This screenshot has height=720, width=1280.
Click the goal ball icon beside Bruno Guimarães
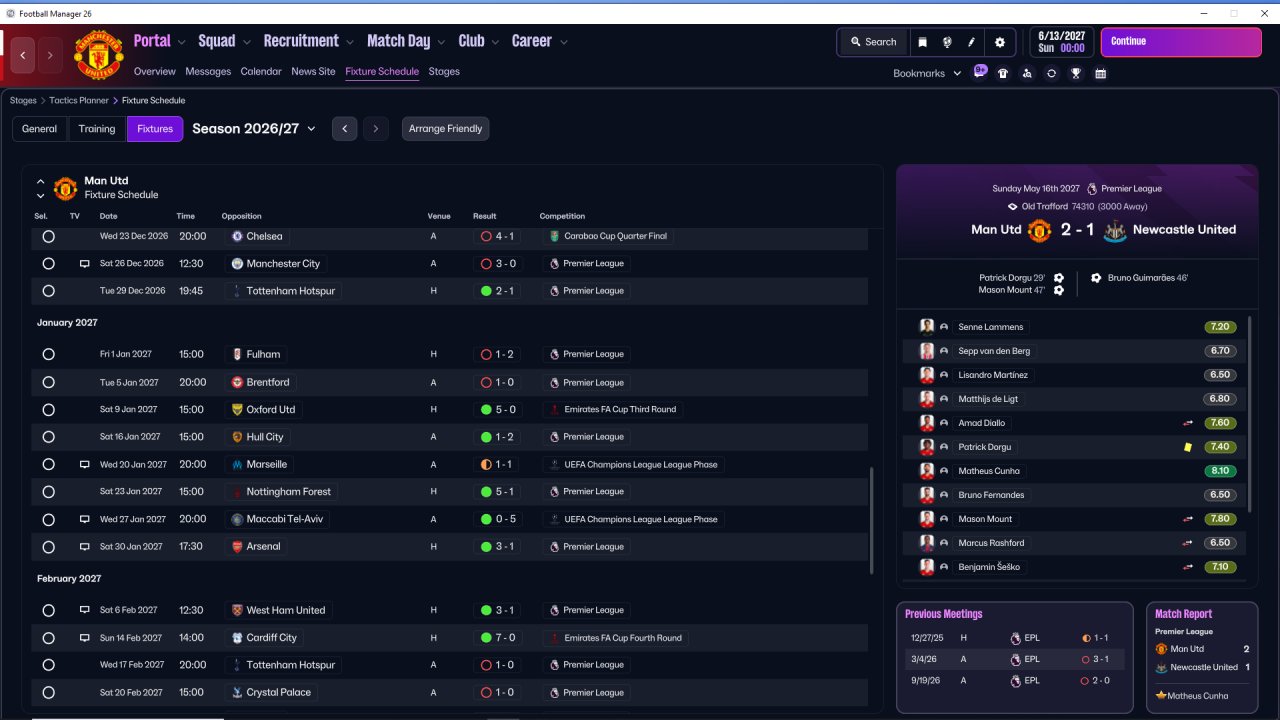[x=1096, y=278]
